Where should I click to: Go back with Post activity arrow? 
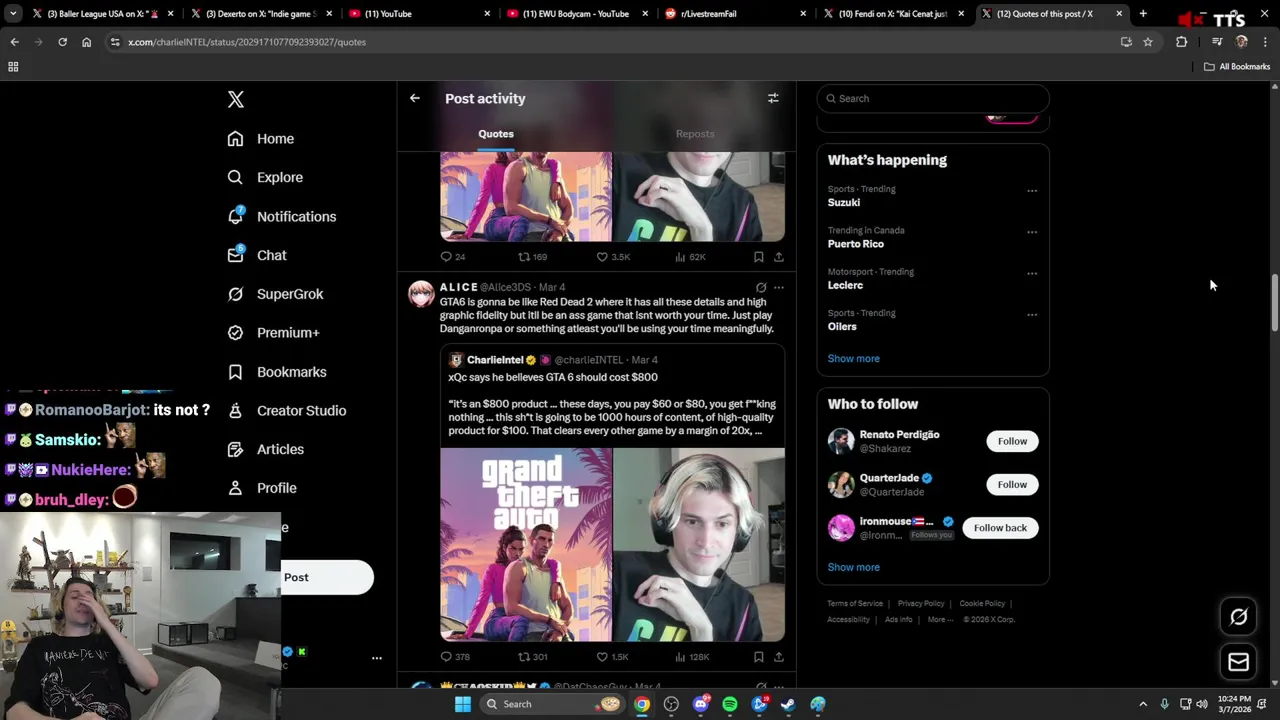[x=415, y=98]
